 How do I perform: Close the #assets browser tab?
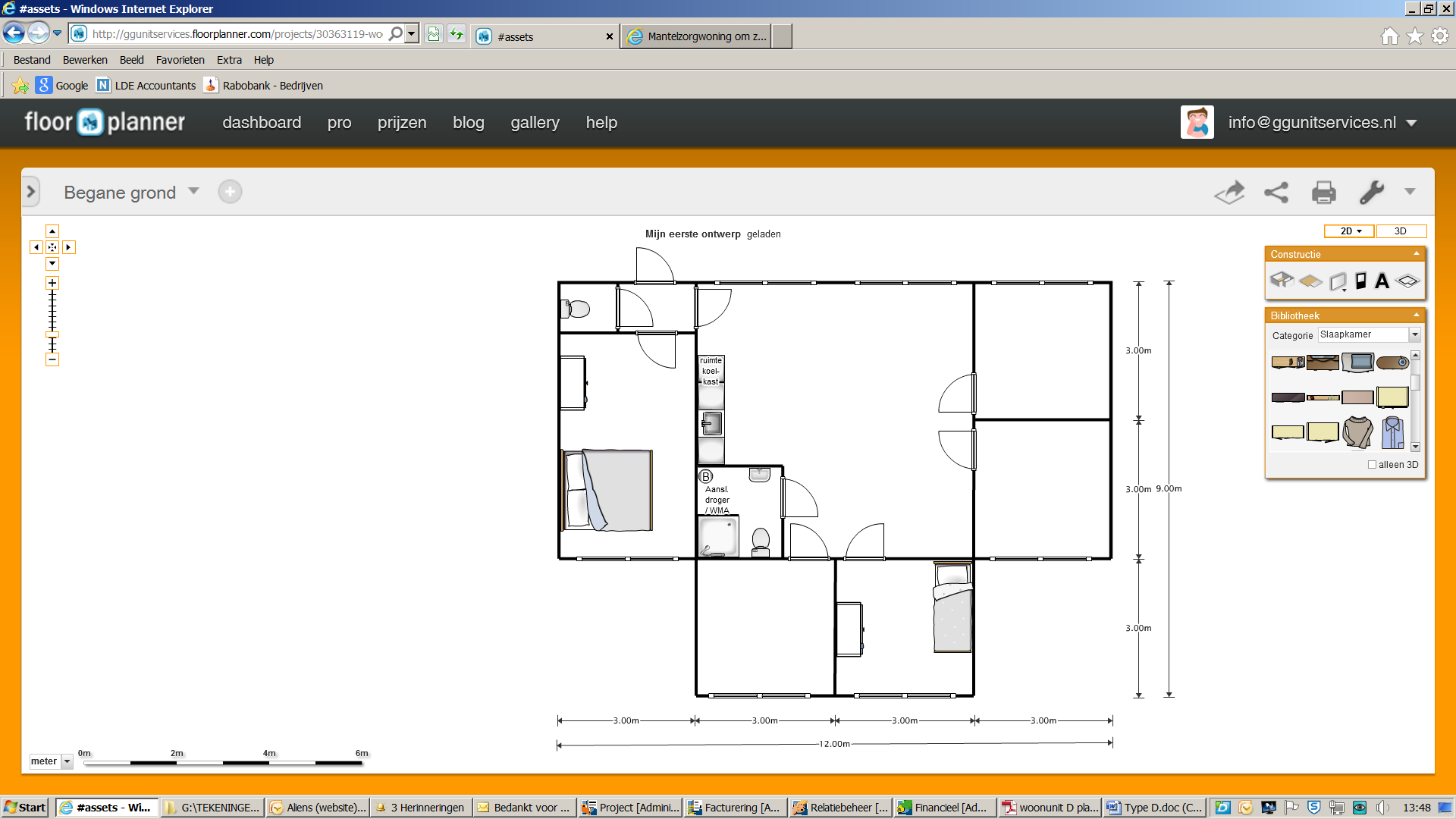(x=609, y=36)
